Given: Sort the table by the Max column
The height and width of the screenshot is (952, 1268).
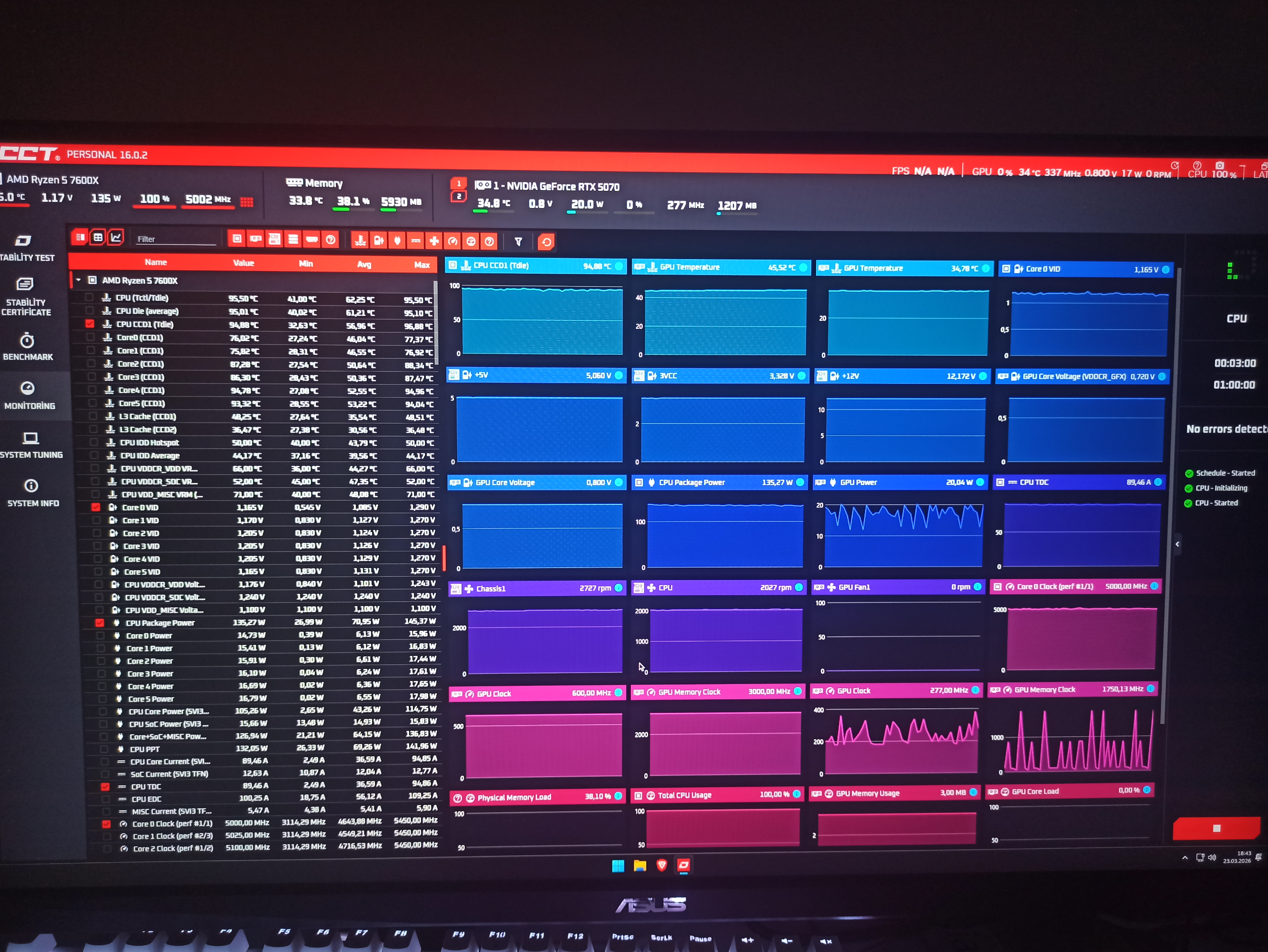Looking at the screenshot, I should pyautogui.click(x=422, y=264).
